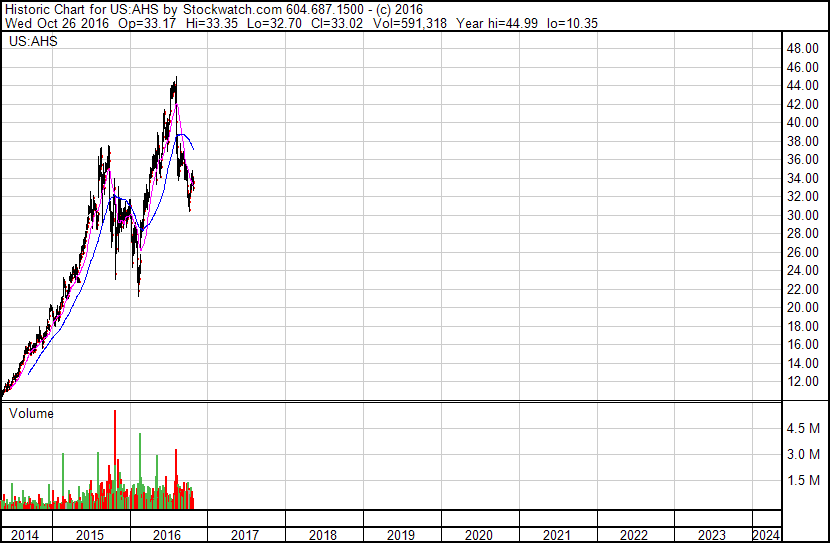830x543 pixels.
Task: Click the 28.00 price axis label
Action: click(802, 233)
